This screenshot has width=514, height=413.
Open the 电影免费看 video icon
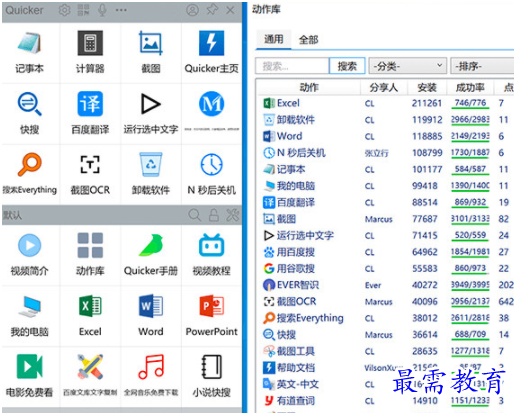(29, 366)
